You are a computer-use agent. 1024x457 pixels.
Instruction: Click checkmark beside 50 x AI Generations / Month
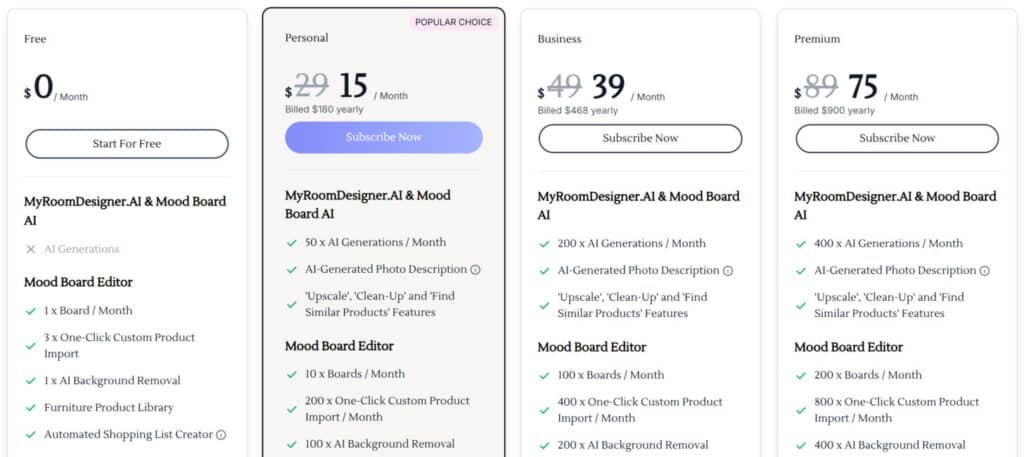pos(292,242)
